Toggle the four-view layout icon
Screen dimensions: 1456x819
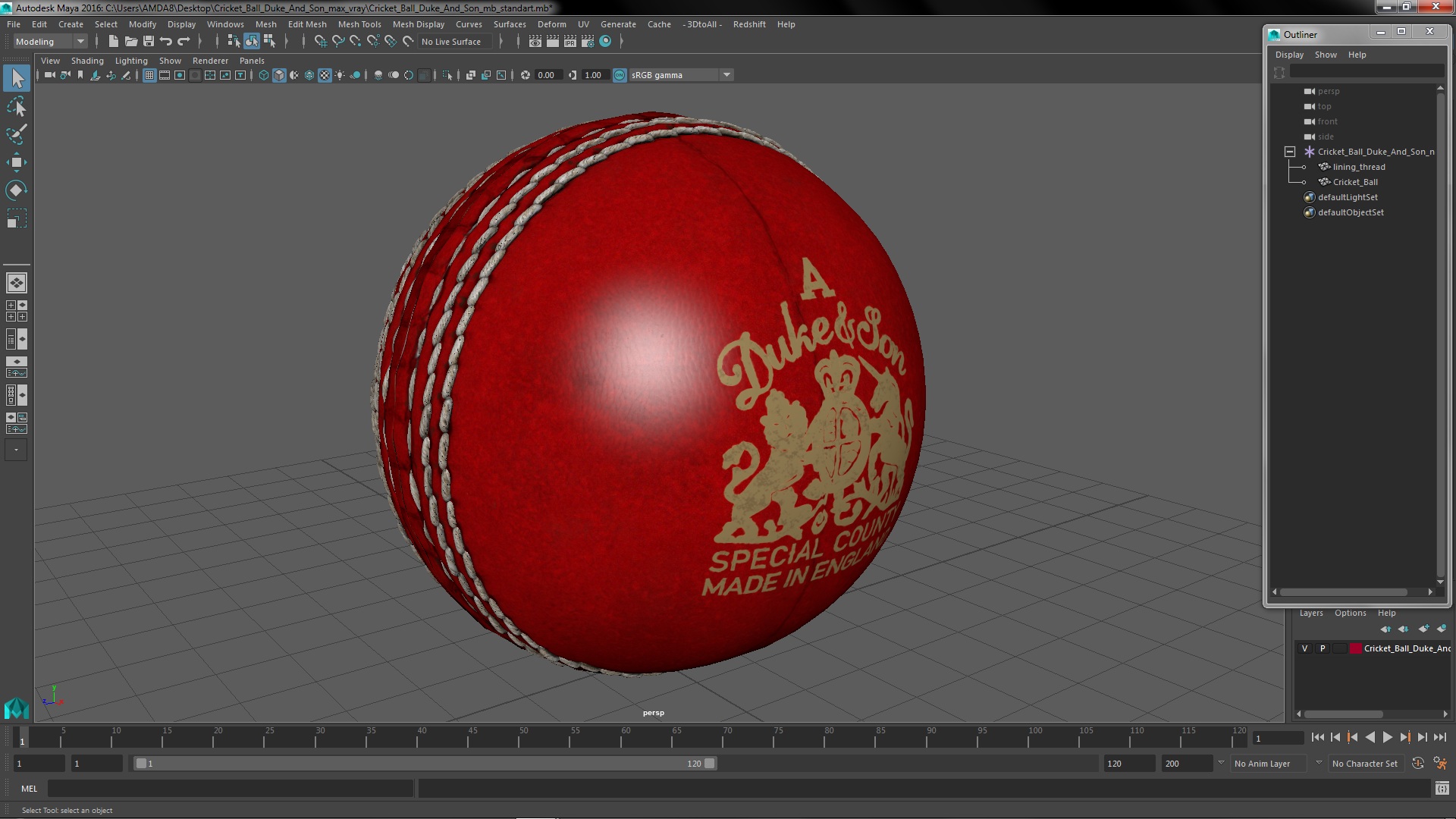point(17,311)
